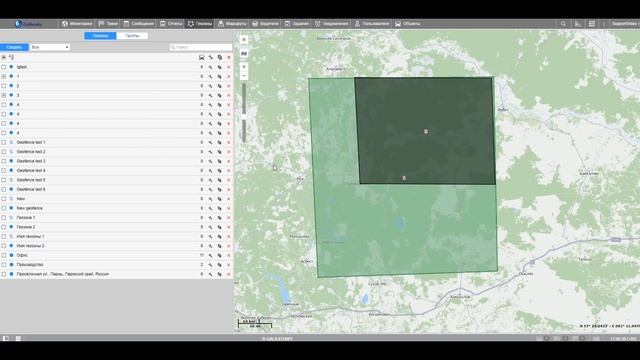Image resolution: width=640 pixels, height=360 pixels.
Task: Open the Маршруты section
Action: (x=232, y=24)
